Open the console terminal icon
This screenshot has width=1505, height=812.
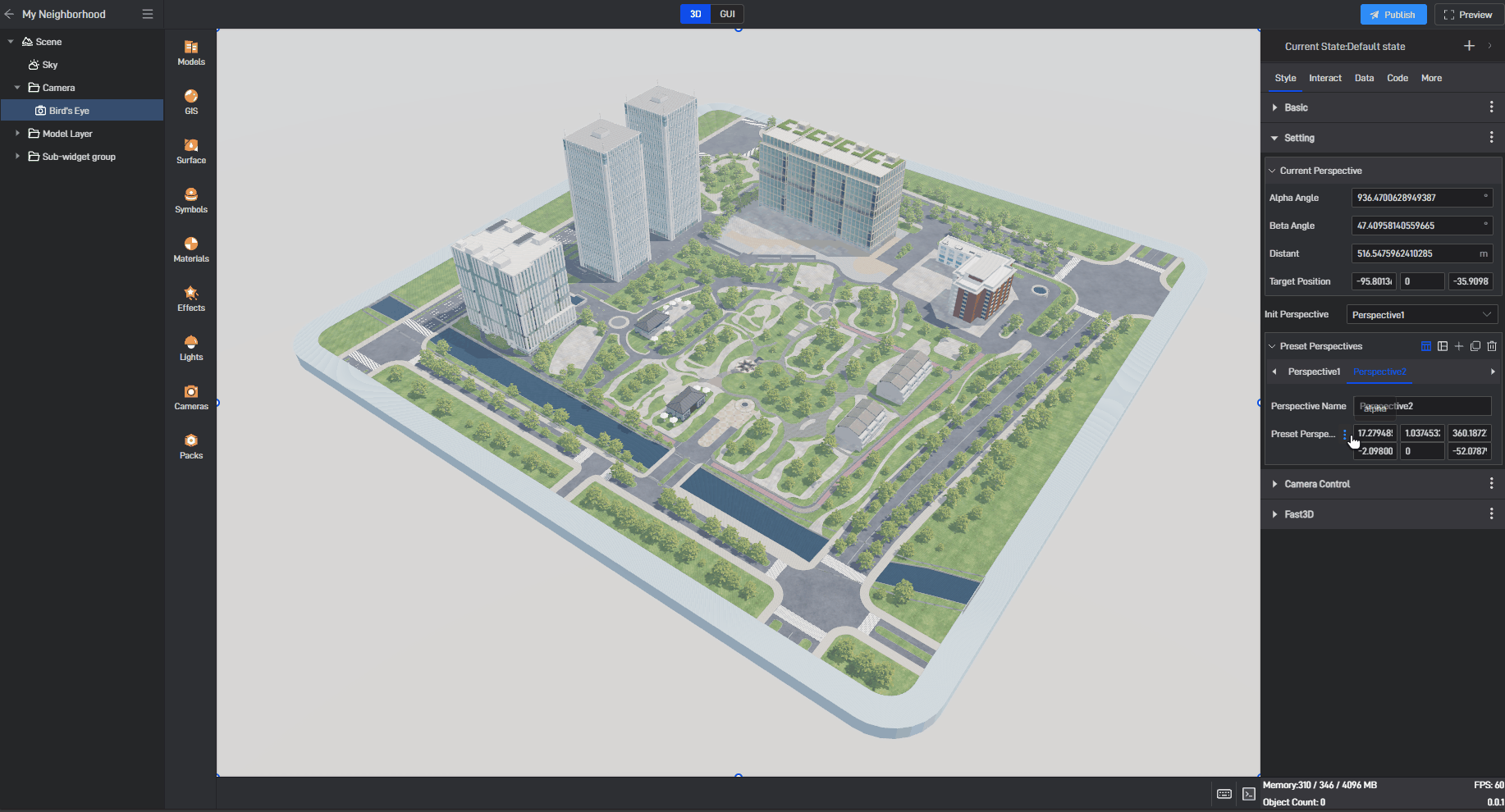tap(1248, 794)
